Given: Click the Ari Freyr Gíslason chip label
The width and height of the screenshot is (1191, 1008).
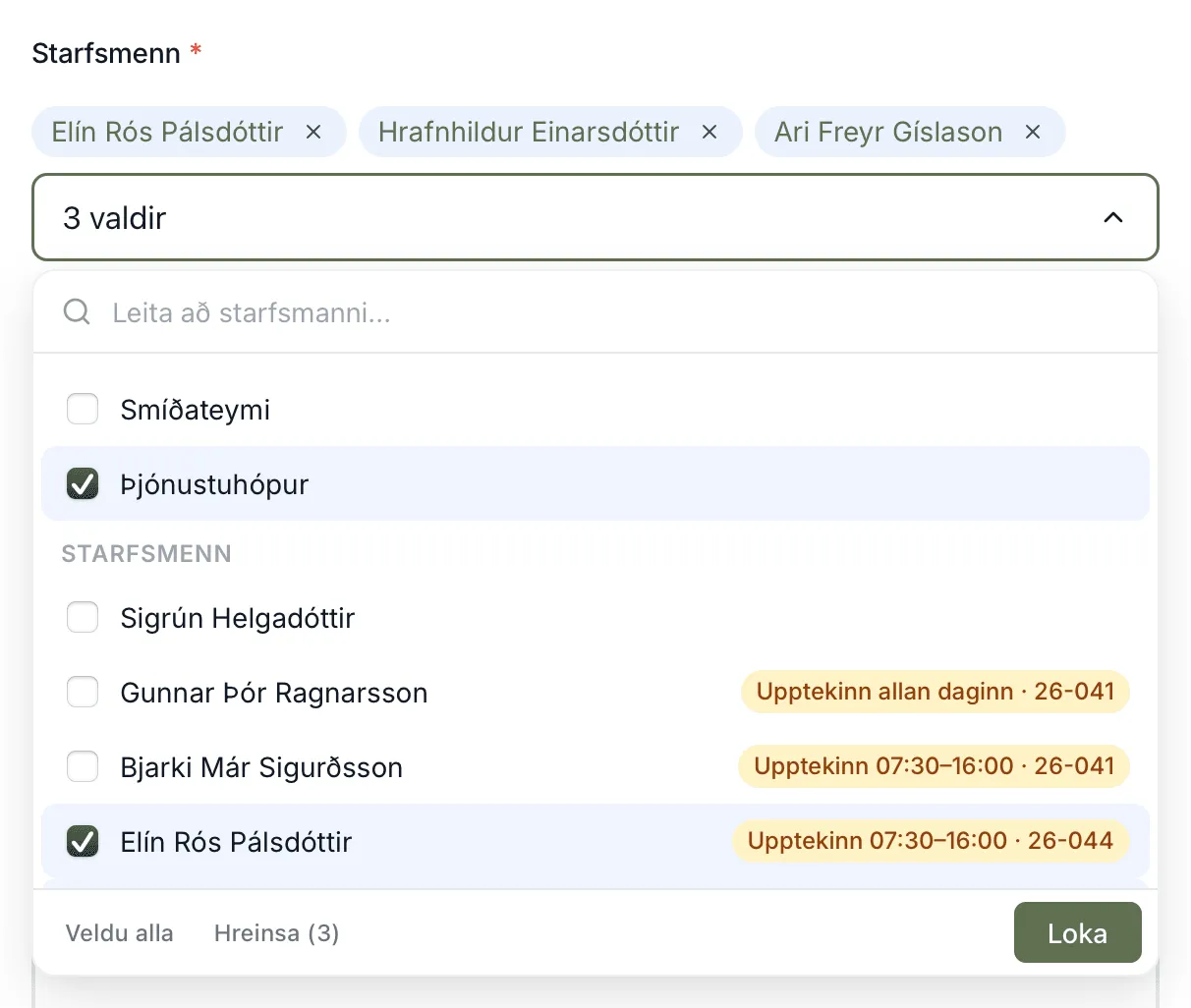Looking at the screenshot, I should [x=888, y=132].
